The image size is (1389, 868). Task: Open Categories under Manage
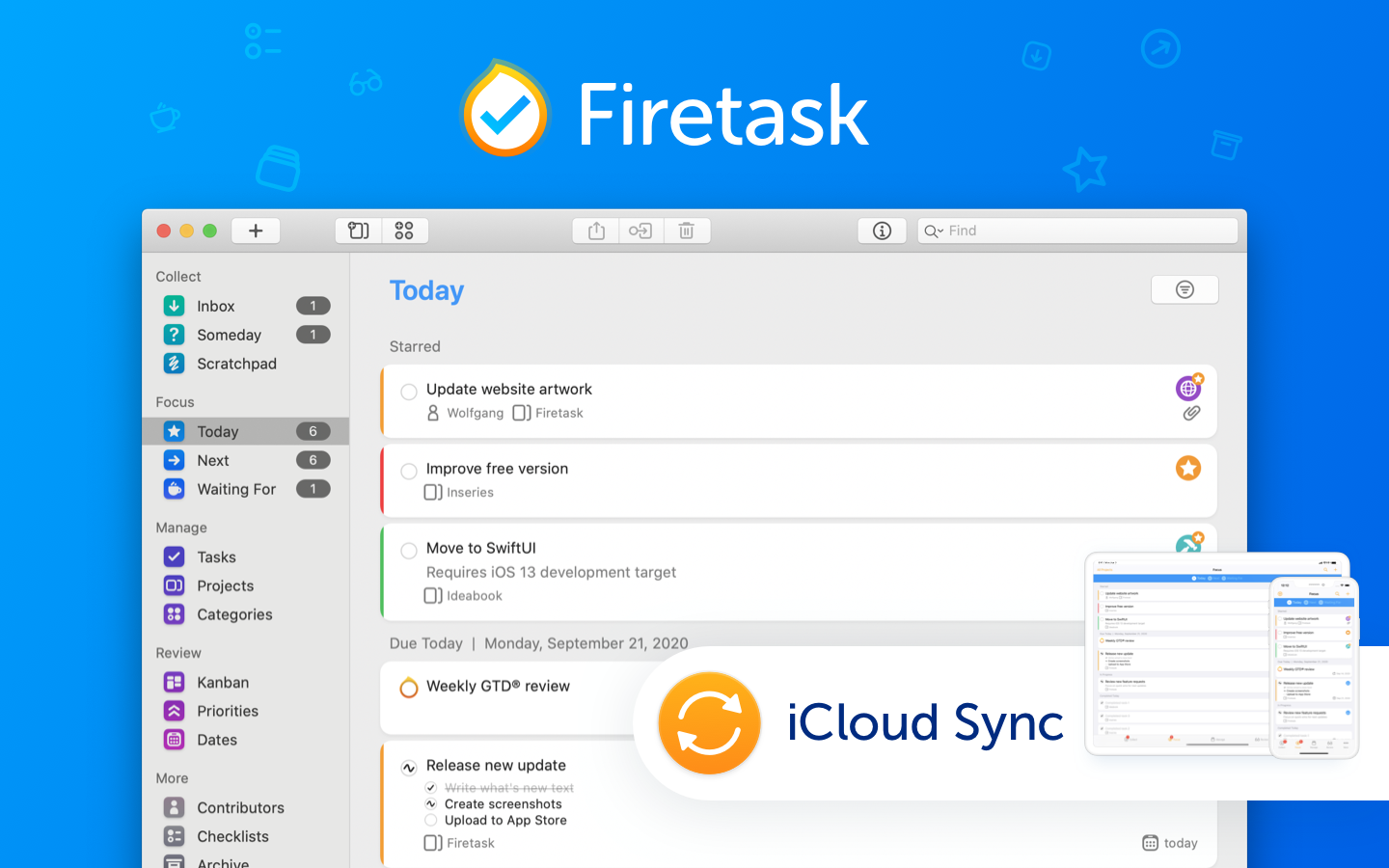coord(246,614)
